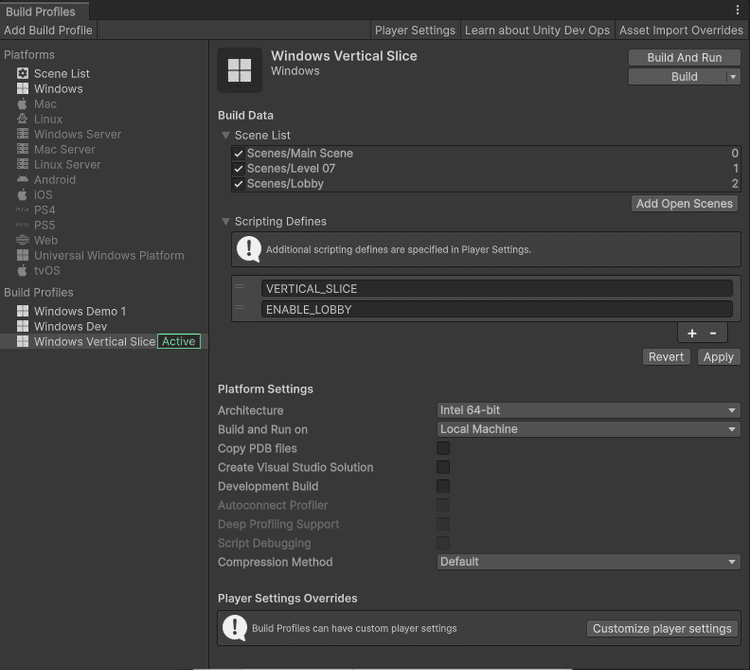This screenshot has height=670, width=750.
Task: Click the Linux penguin icon
Action: coord(22,119)
